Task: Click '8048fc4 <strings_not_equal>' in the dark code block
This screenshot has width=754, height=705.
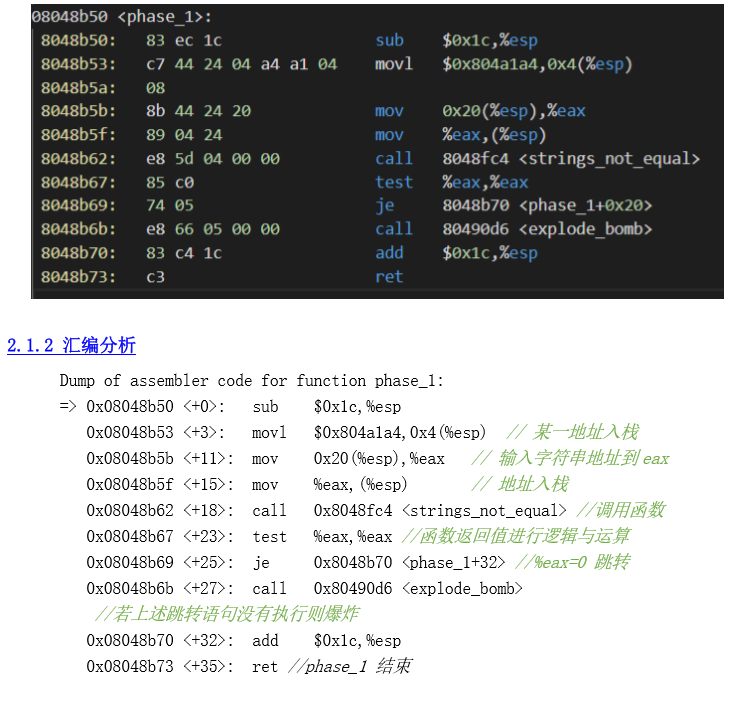Action: tap(571, 158)
